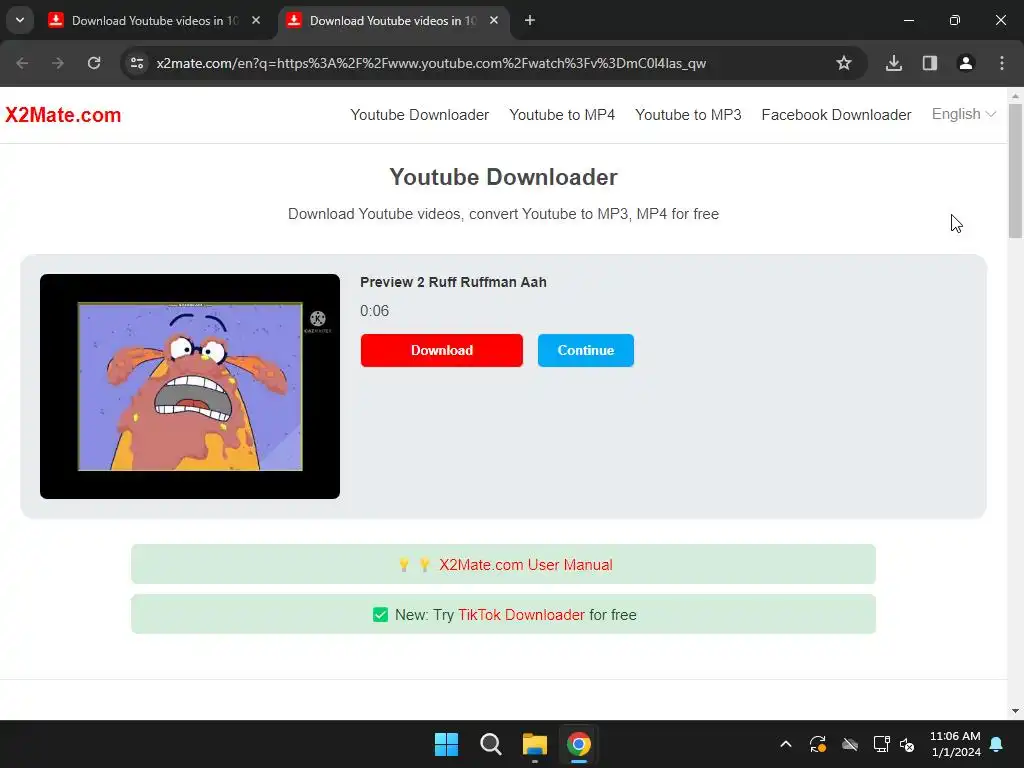Click the X2Mate.com logo
This screenshot has height=768, width=1024.
[x=63, y=115]
